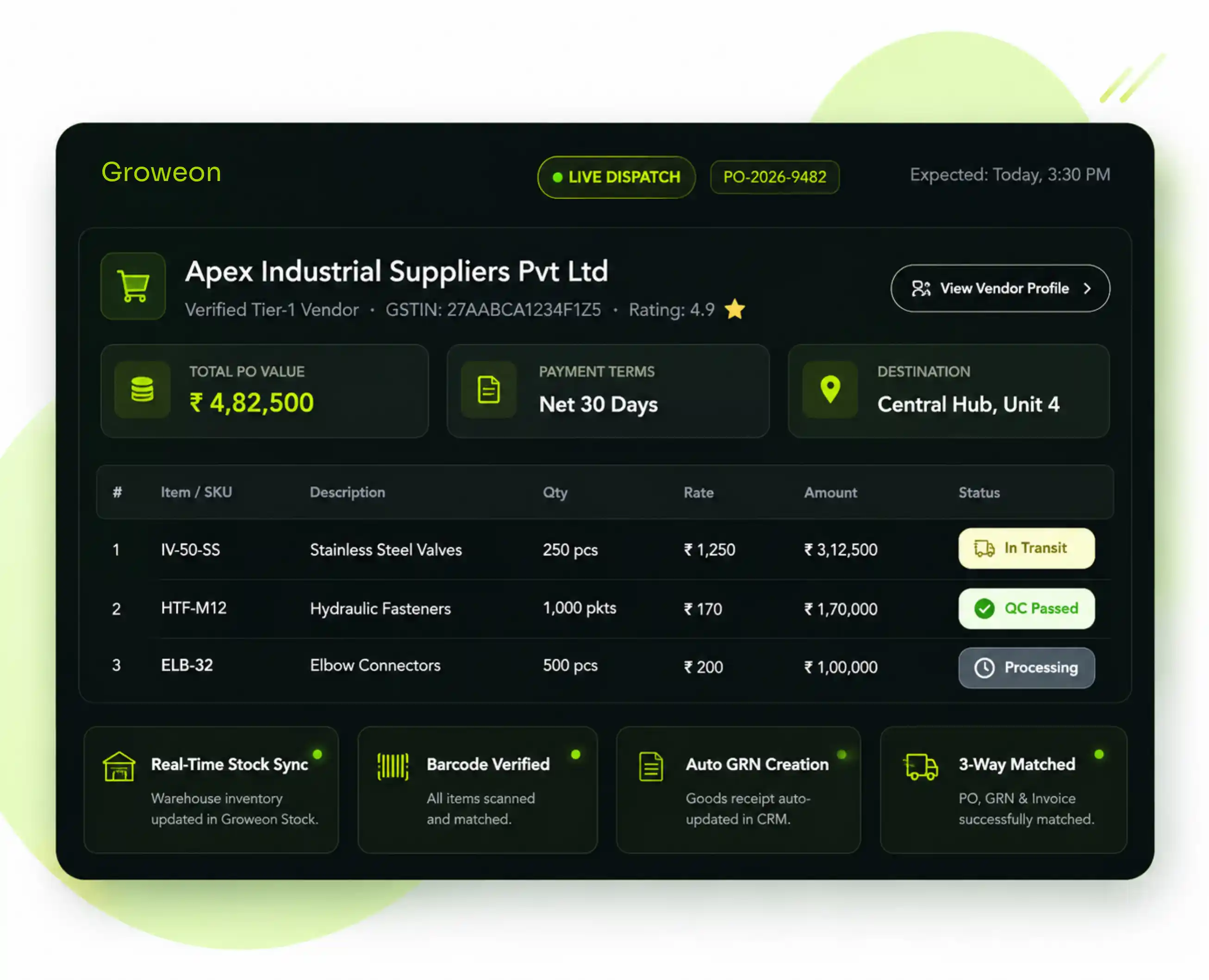Expand vendor profile via the chevron arrow

point(1087,288)
